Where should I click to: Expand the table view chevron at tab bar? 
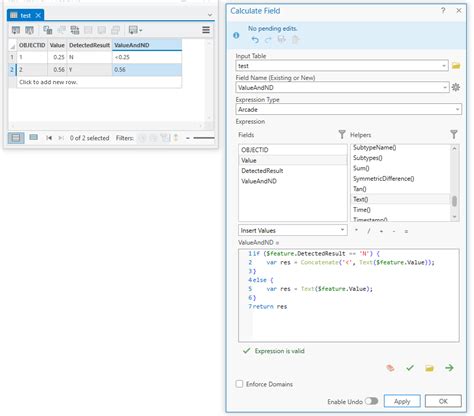pos(210,15)
